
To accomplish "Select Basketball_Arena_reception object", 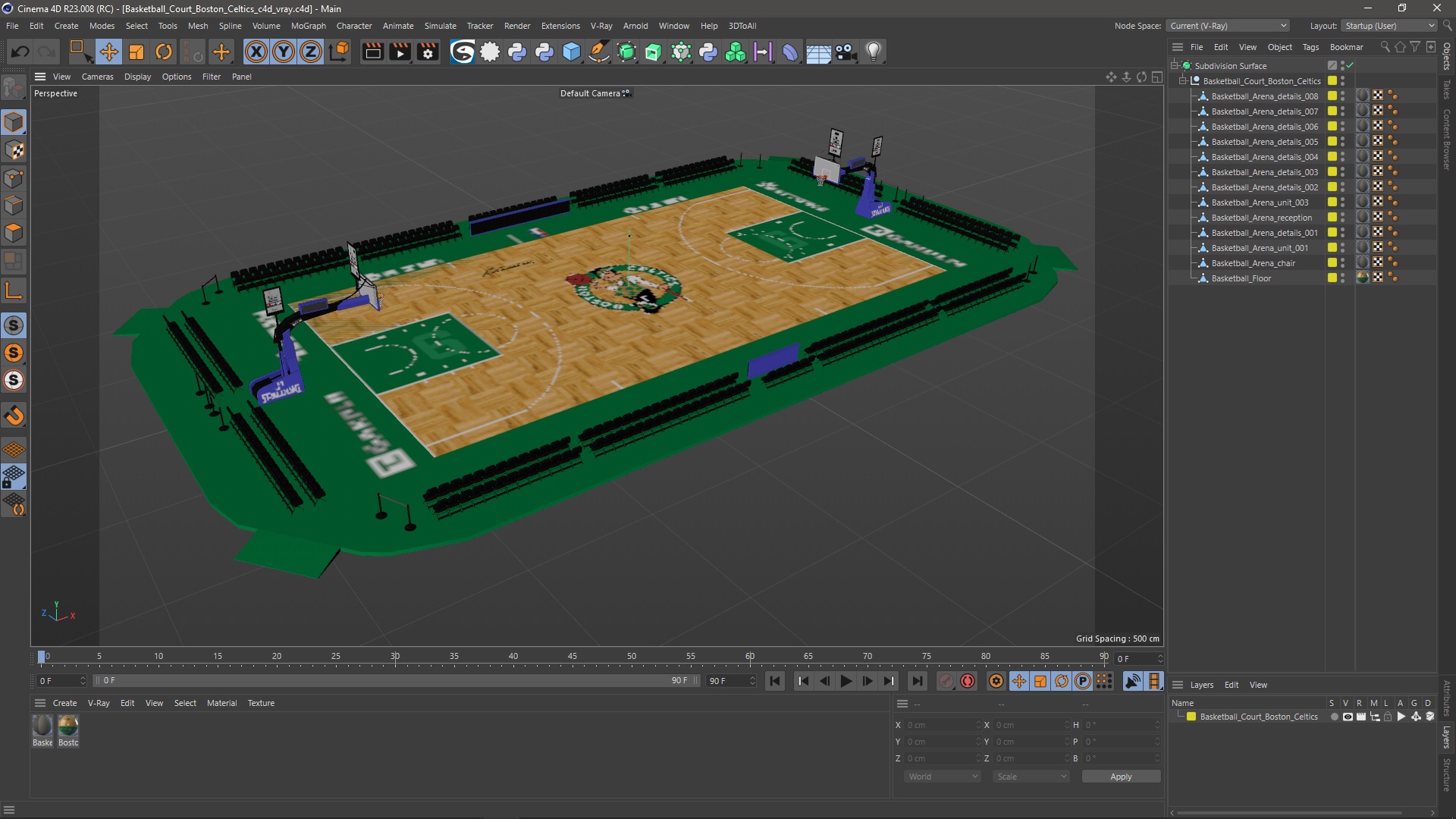I will click(1261, 218).
